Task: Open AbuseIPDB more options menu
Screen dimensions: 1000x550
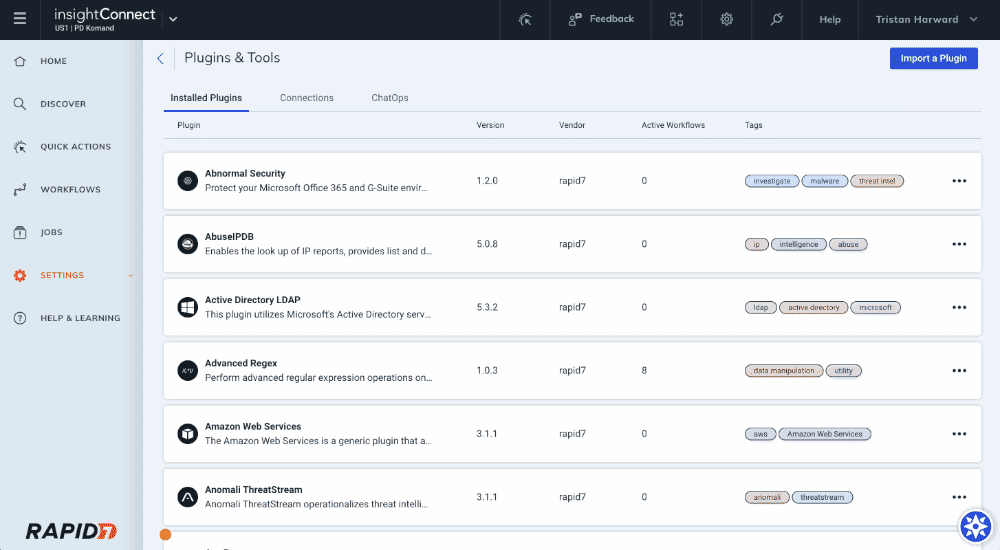Action: [x=959, y=244]
